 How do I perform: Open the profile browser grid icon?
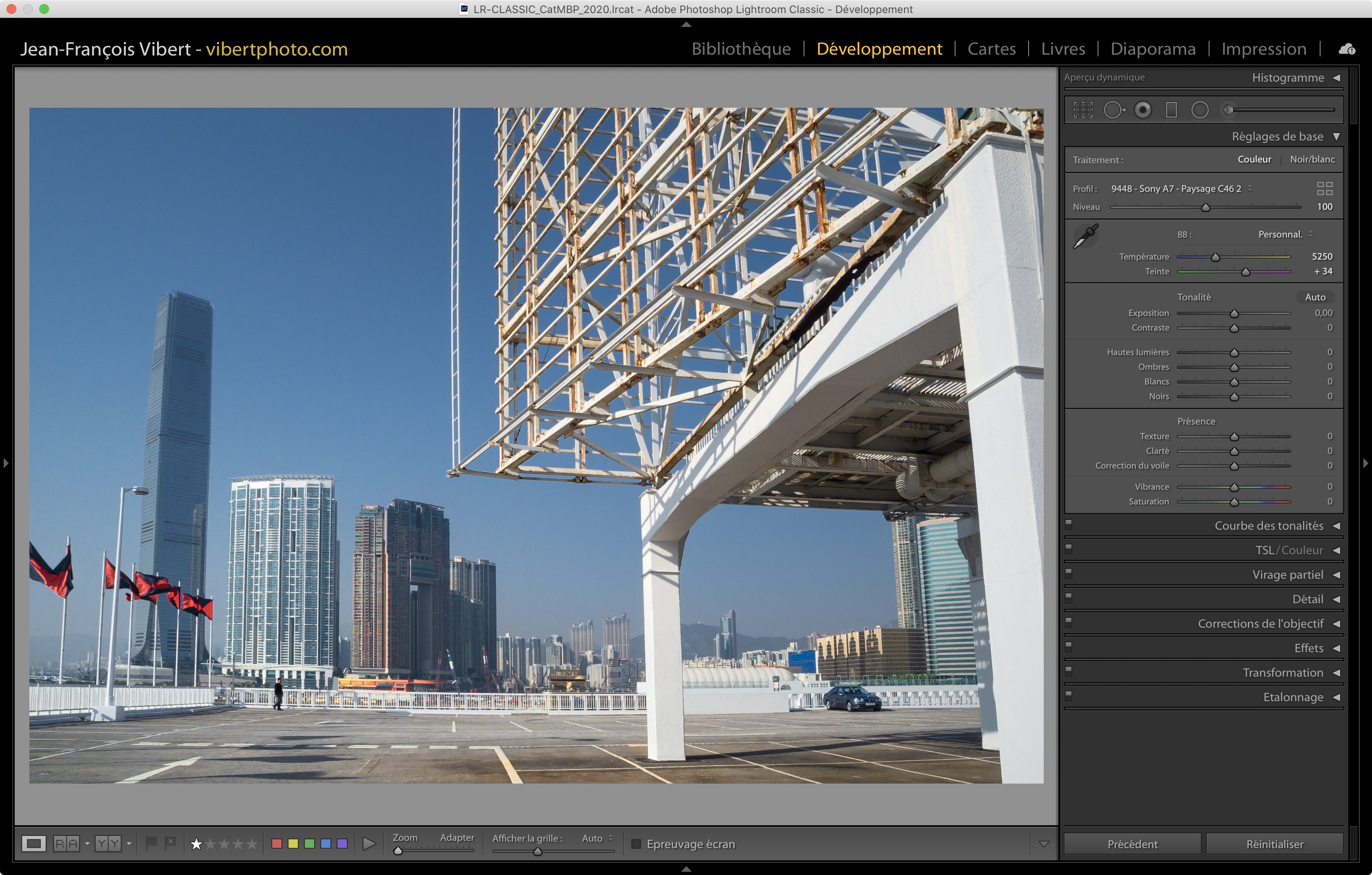1325,189
